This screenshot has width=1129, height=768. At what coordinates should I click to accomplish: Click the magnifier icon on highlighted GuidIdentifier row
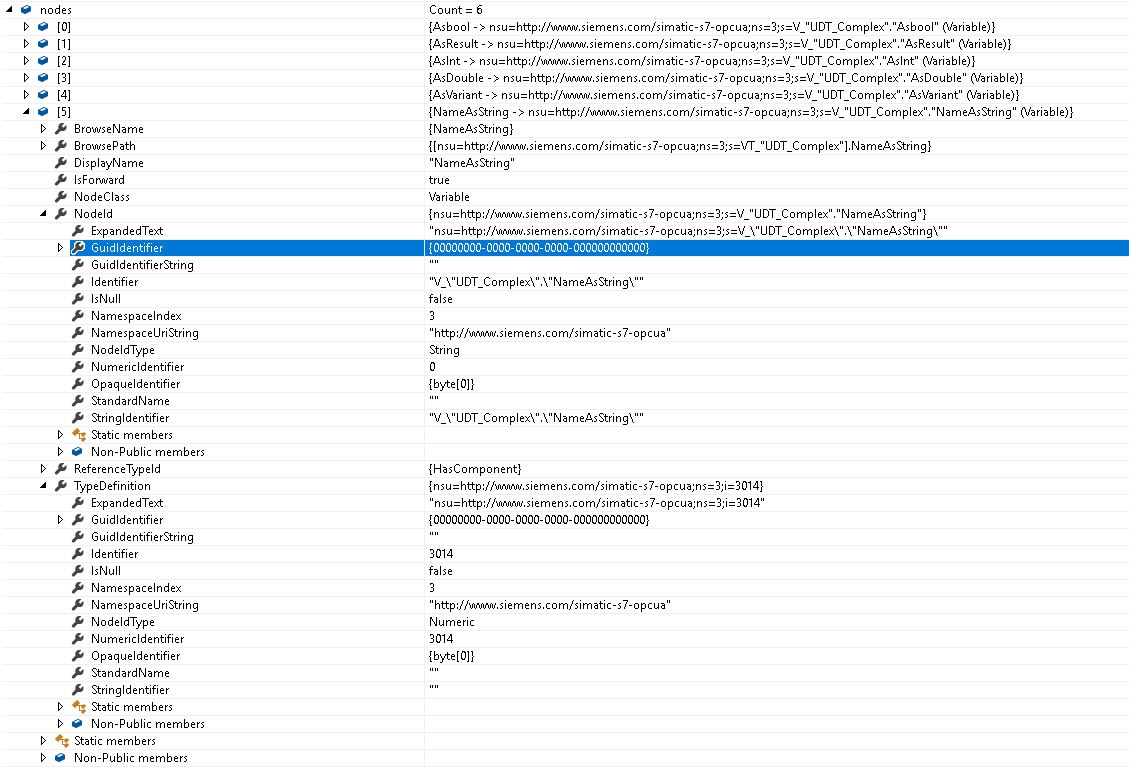tap(77, 248)
